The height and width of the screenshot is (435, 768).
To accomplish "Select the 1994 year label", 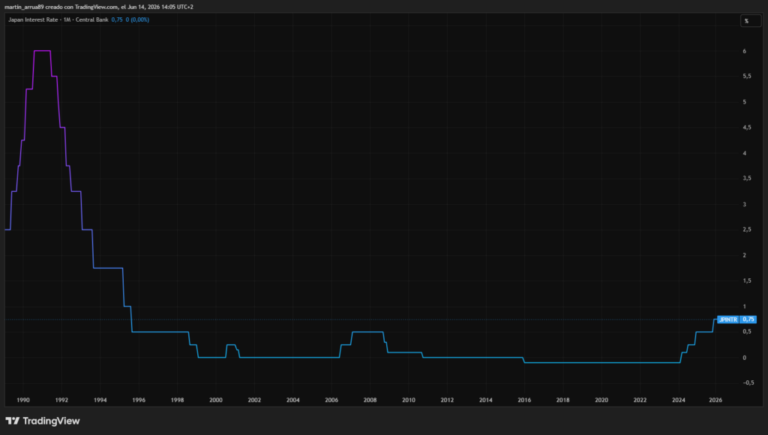I will pos(100,400).
